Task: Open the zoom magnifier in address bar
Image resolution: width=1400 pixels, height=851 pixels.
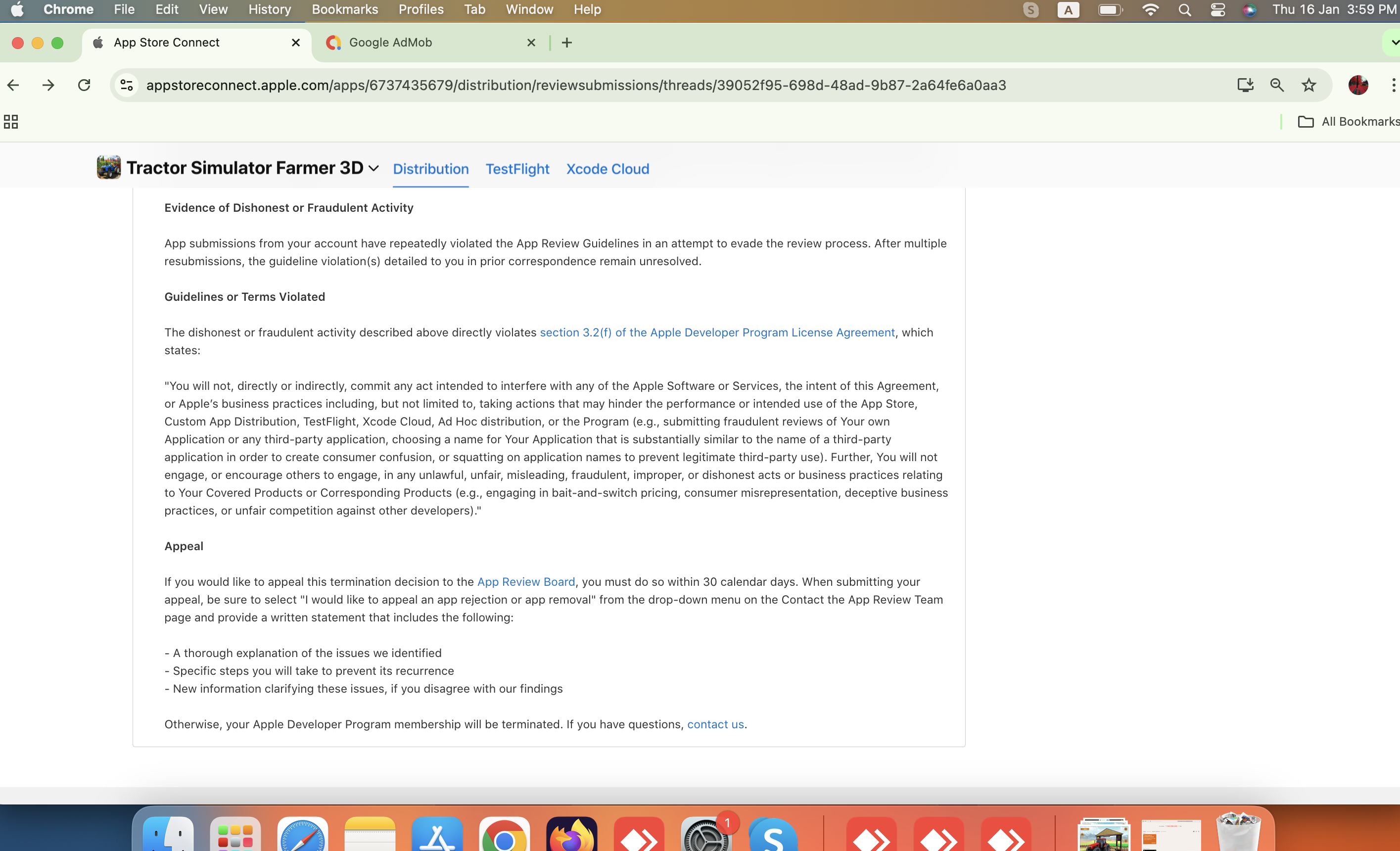Action: click(1277, 85)
